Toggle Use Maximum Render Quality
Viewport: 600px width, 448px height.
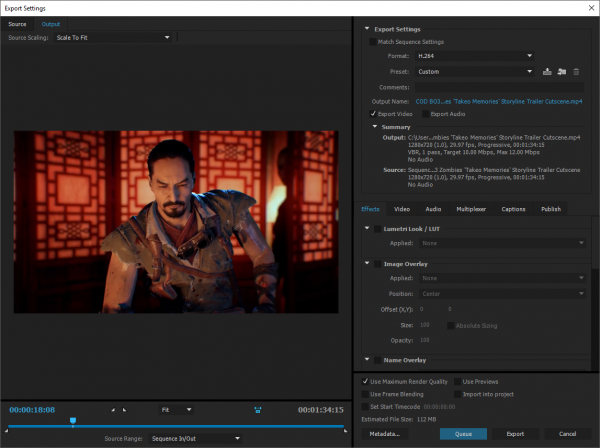click(x=365, y=381)
